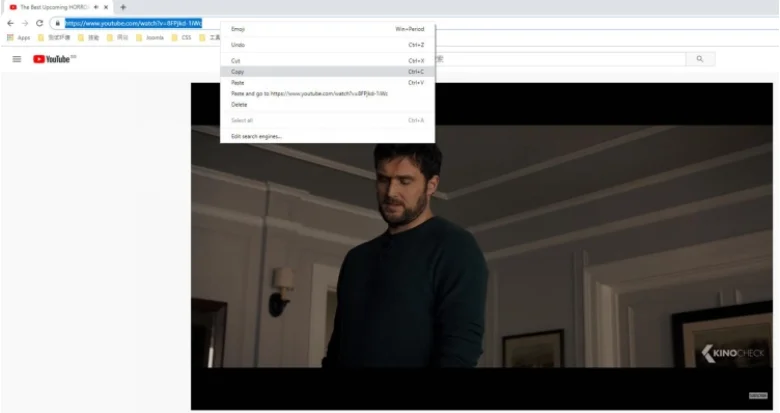The width and height of the screenshot is (780, 413).
Task: Click the browser forward arrow
Action: click(24, 23)
